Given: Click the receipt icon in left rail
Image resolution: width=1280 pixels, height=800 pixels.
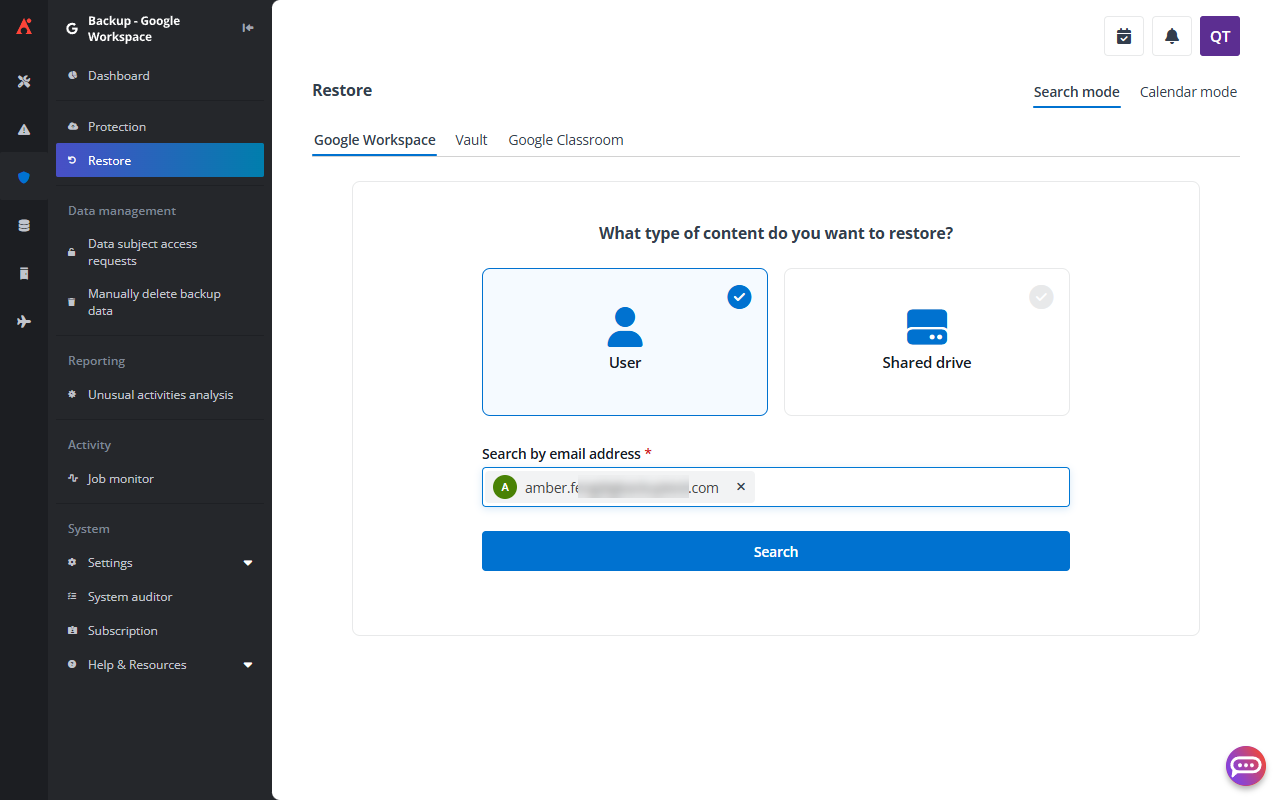Looking at the screenshot, I should click(24, 273).
